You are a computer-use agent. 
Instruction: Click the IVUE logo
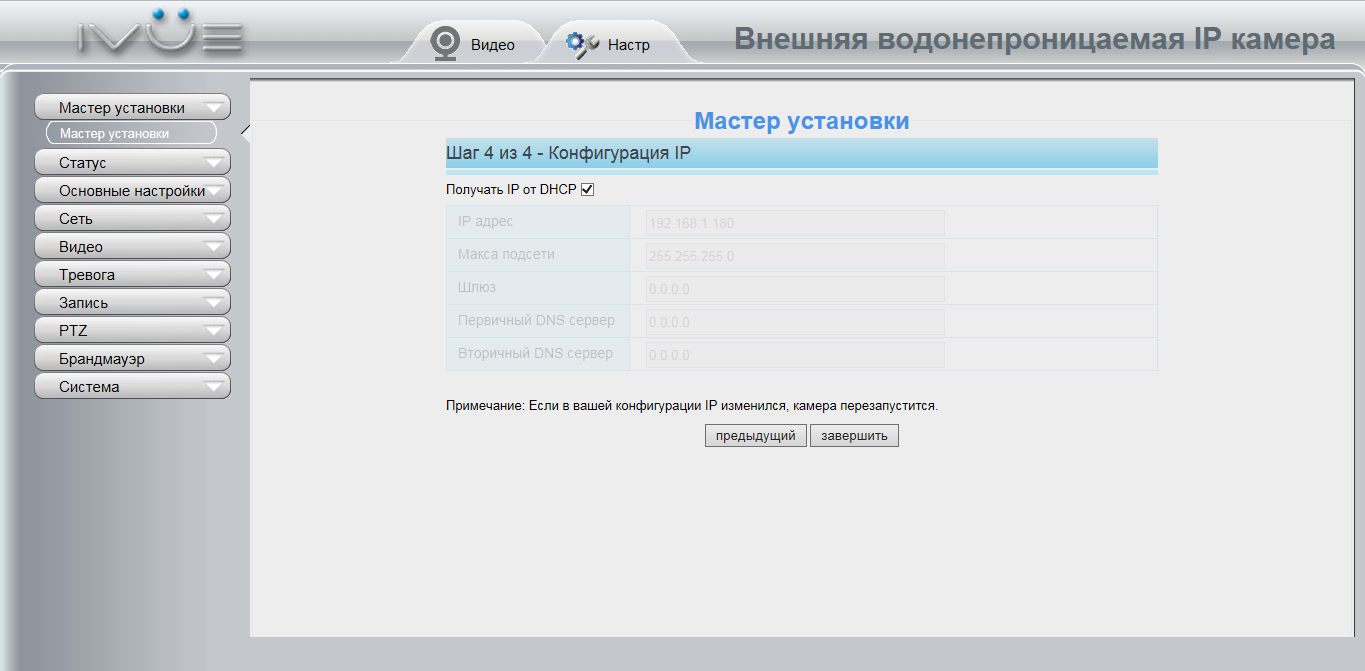click(x=161, y=32)
